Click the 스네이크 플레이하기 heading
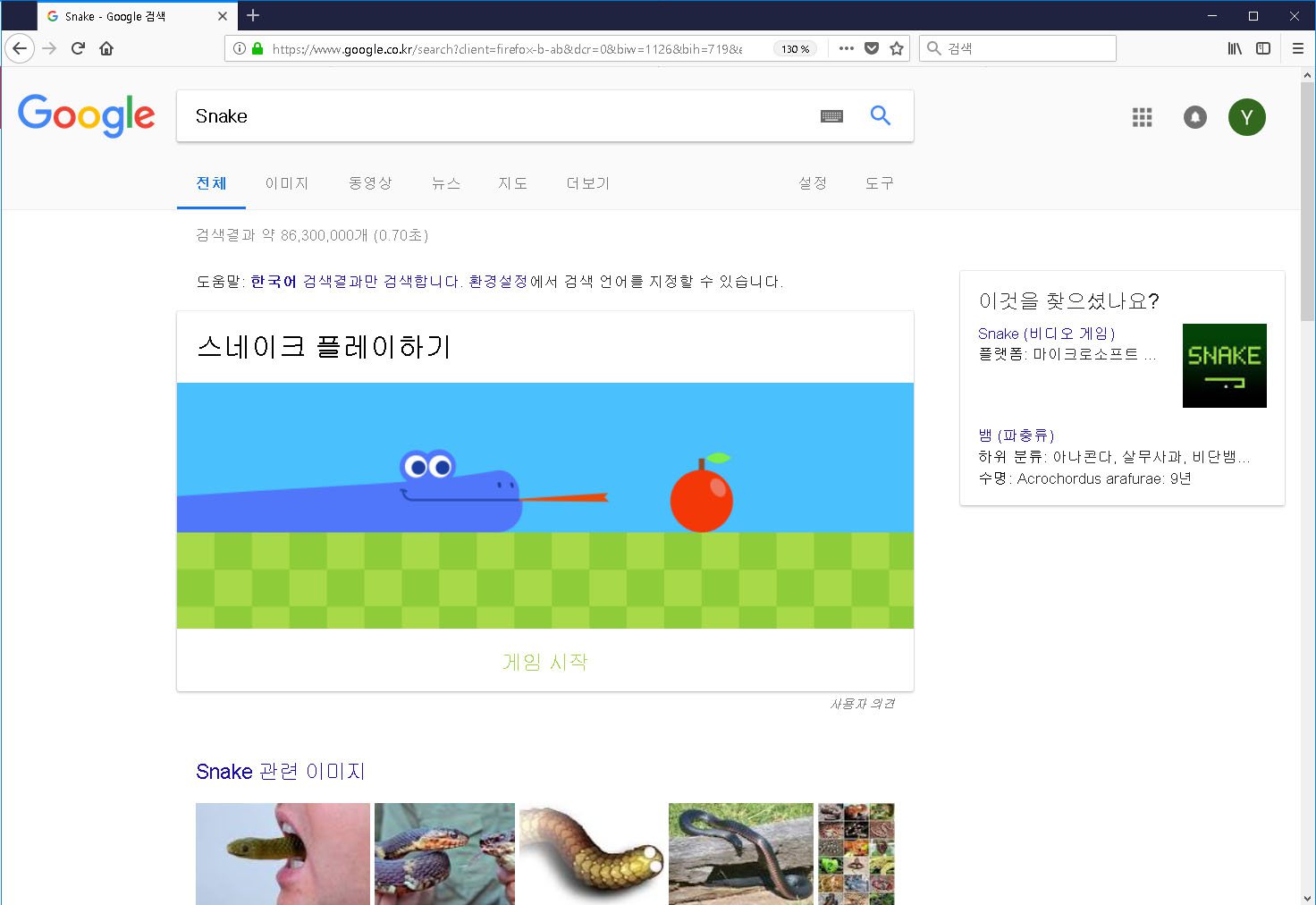This screenshot has width=1316, height=905. pyautogui.click(x=324, y=346)
